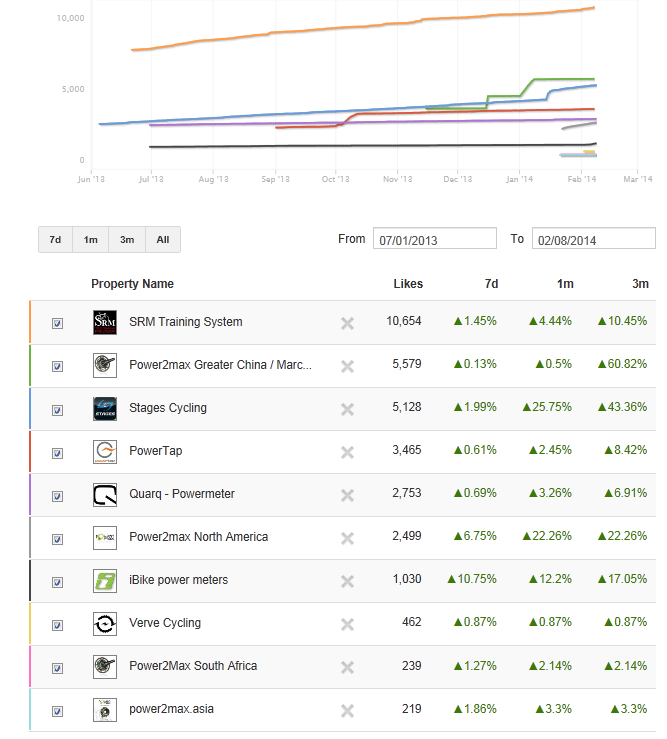667x739 pixels.
Task: Toggle the Verve Cycling checkbox
Action: (58, 625)
